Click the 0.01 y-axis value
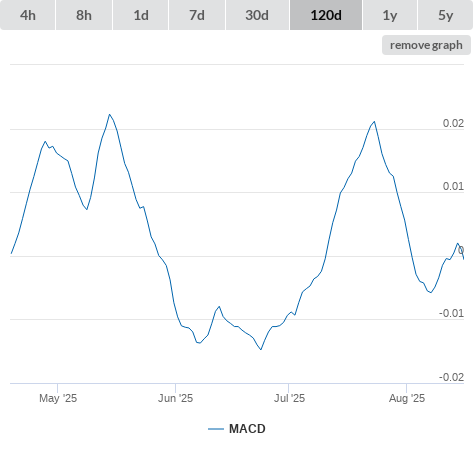Image resolution: width=474 pixels, height=455 pixels. point(453,186)
